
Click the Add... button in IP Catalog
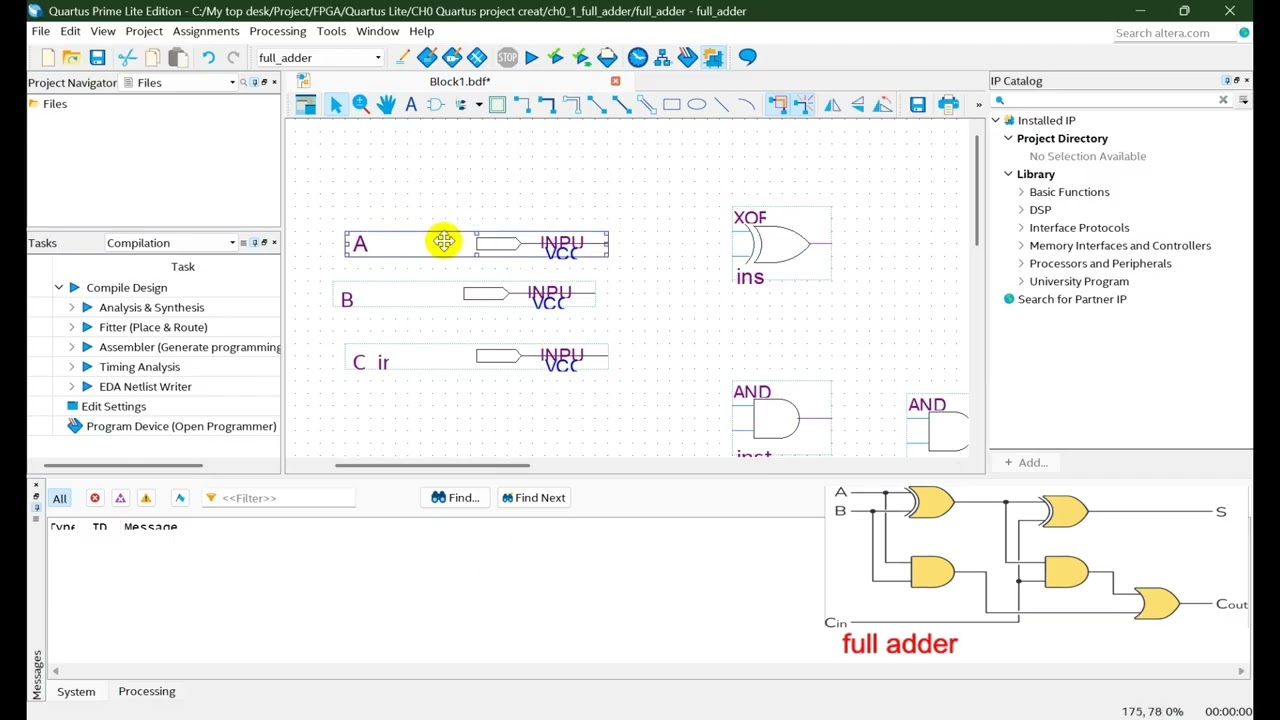point(1026,463)
